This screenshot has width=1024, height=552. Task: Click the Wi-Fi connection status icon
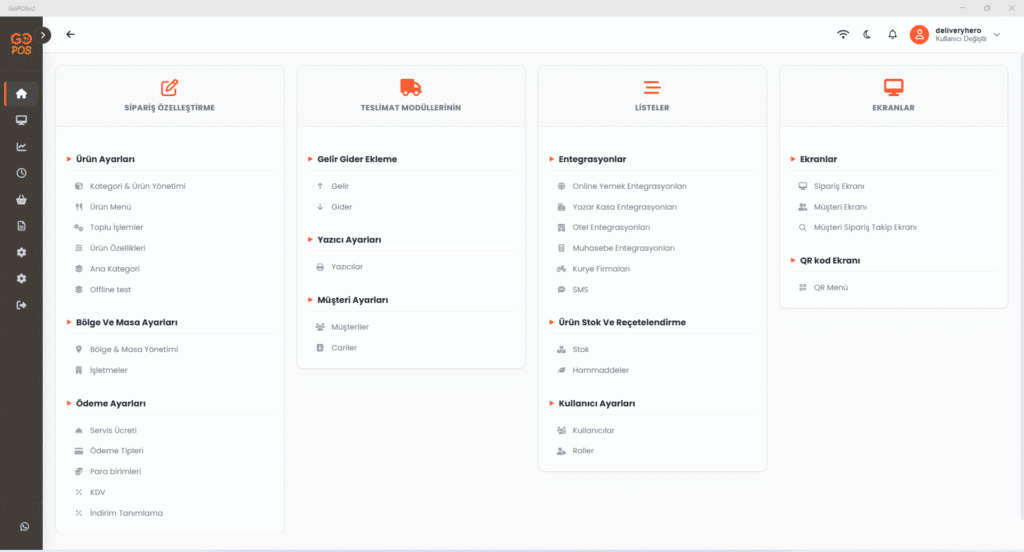(843, 34)
